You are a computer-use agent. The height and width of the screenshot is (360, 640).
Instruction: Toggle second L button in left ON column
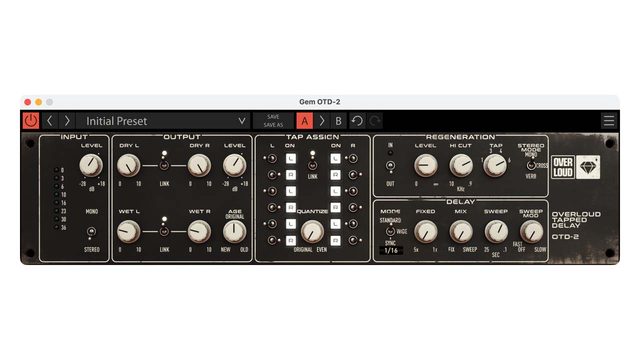(291, 191)
